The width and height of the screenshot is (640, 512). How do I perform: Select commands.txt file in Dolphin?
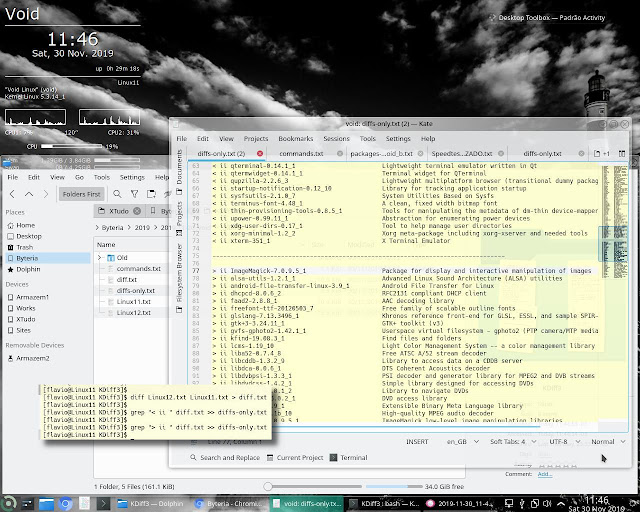(138, 269)
